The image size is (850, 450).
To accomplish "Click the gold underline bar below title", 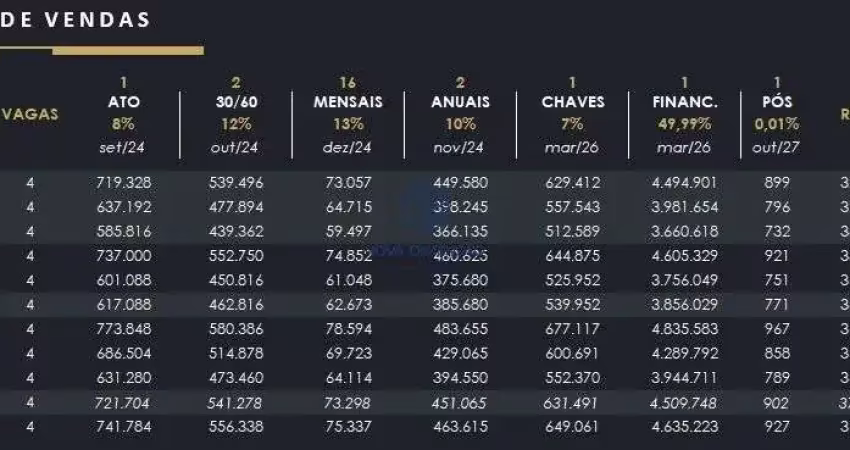I will (x=102, y=50).
